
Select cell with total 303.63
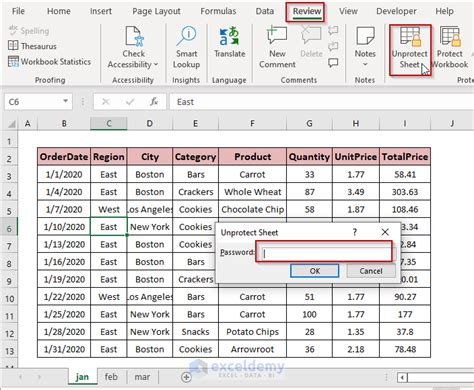pyautogui.click(x=405, y=192)
